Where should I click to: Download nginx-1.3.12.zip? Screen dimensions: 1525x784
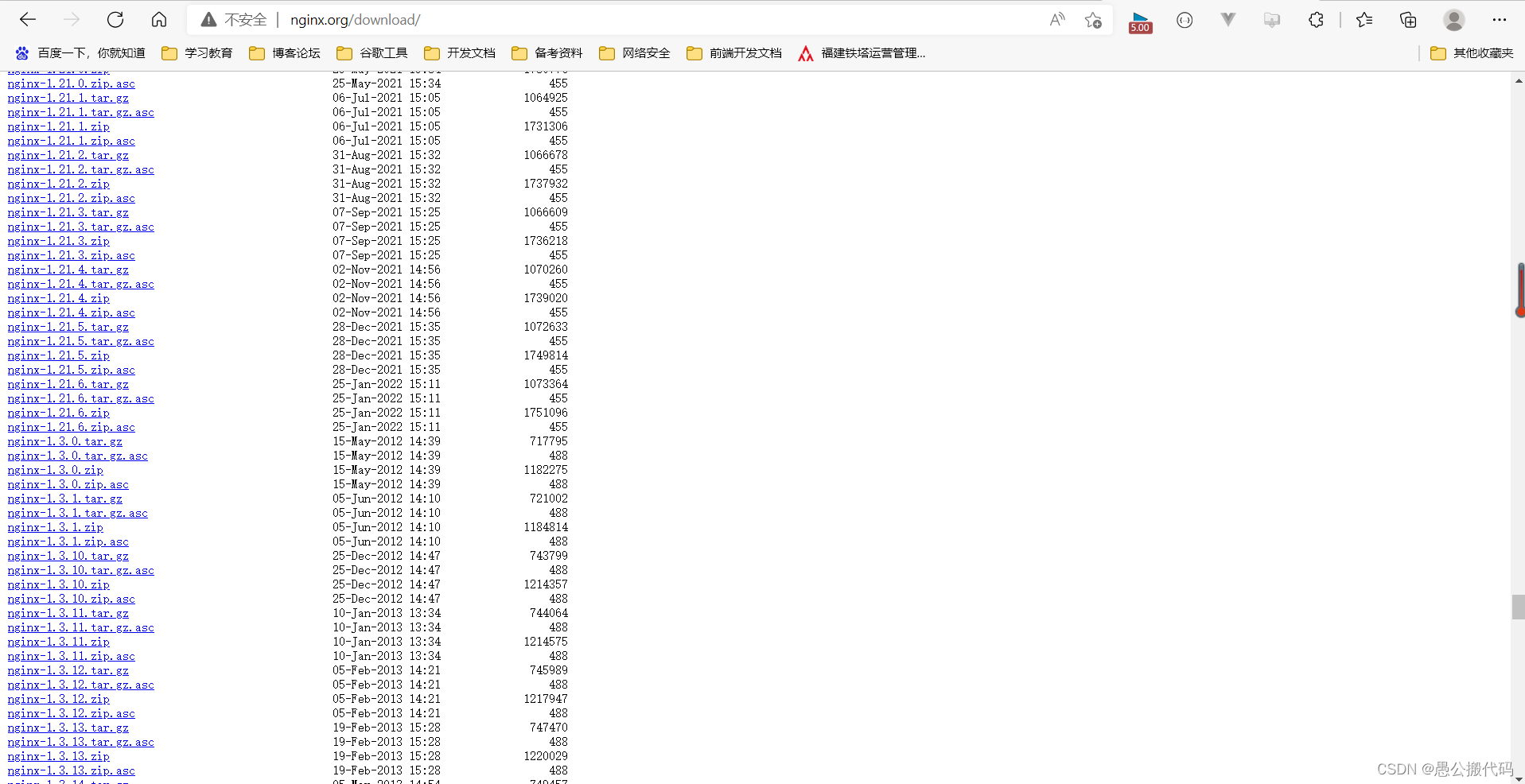pyautogui.click(x=59, y=699)
